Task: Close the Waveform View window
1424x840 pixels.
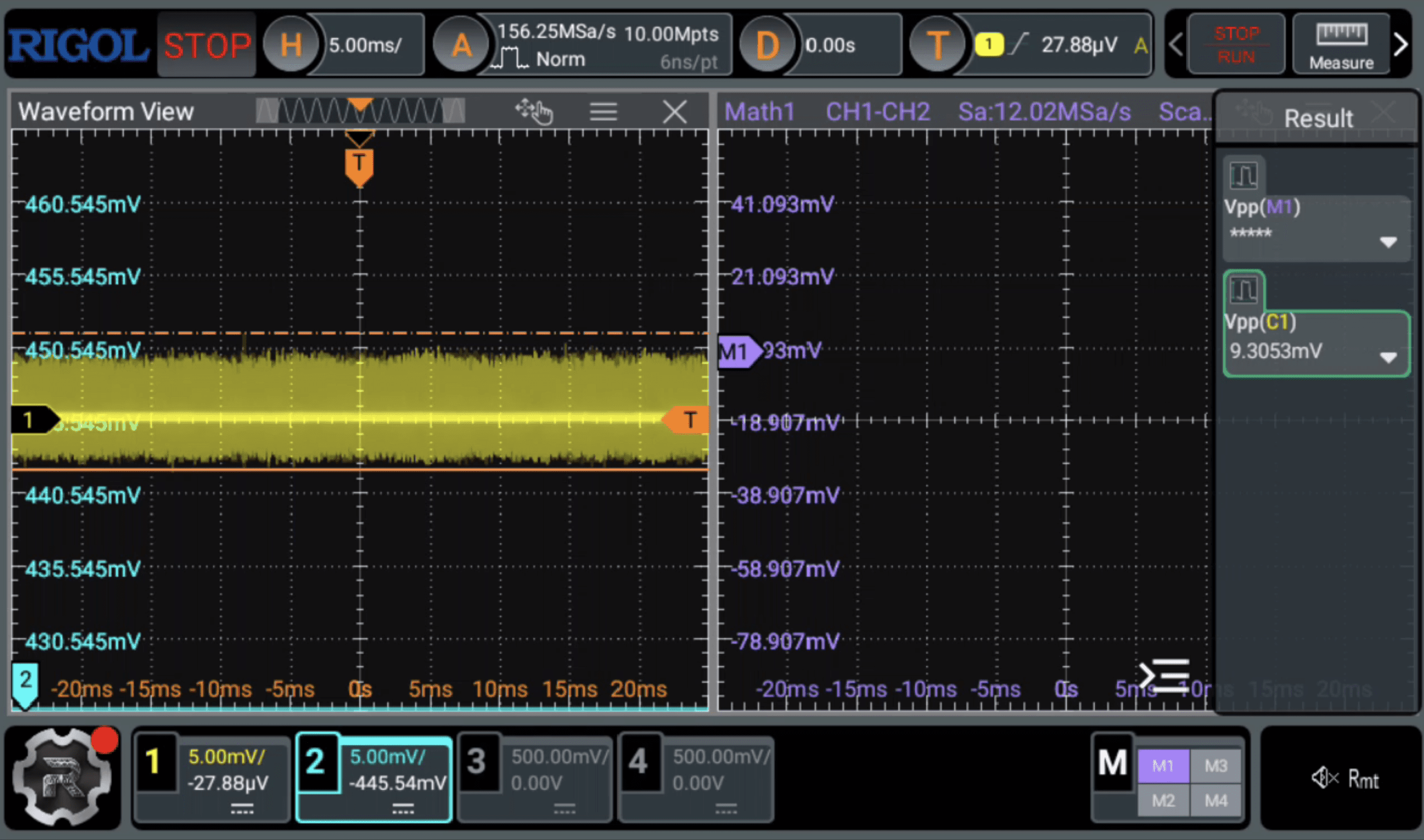Action: point(675,112)
